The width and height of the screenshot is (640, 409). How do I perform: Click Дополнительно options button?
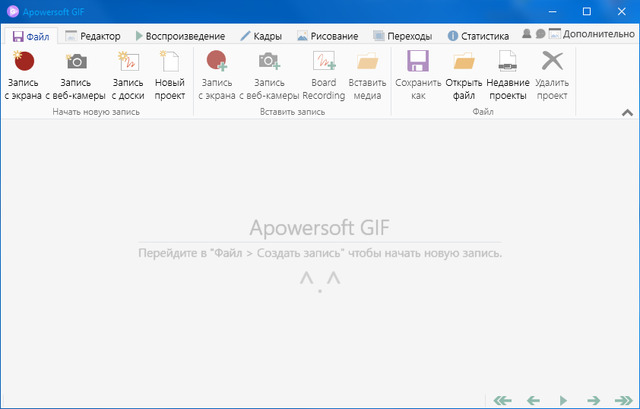pyautogui.click(x=592, y=34)
